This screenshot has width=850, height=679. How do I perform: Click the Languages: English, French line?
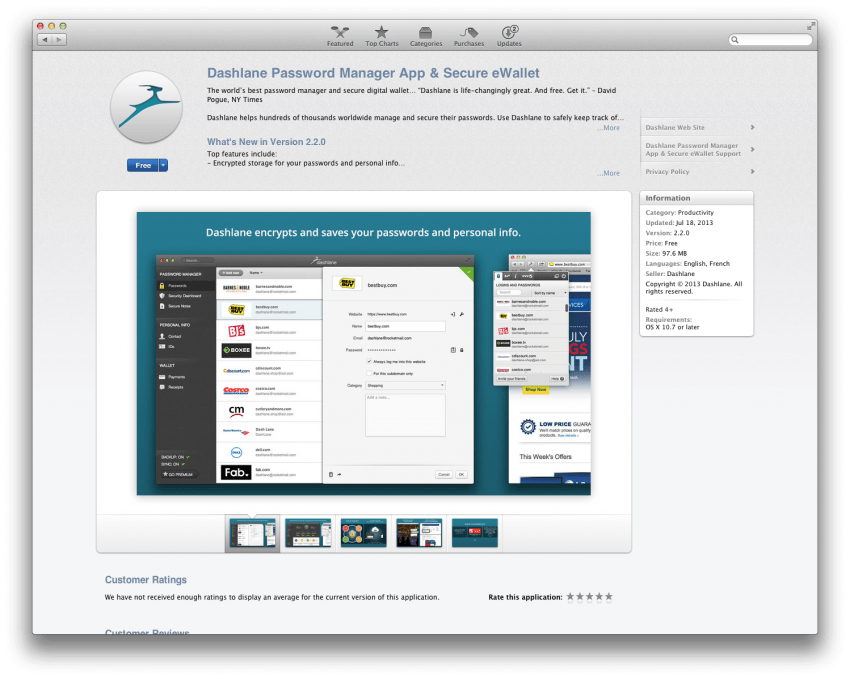[687, 264]
